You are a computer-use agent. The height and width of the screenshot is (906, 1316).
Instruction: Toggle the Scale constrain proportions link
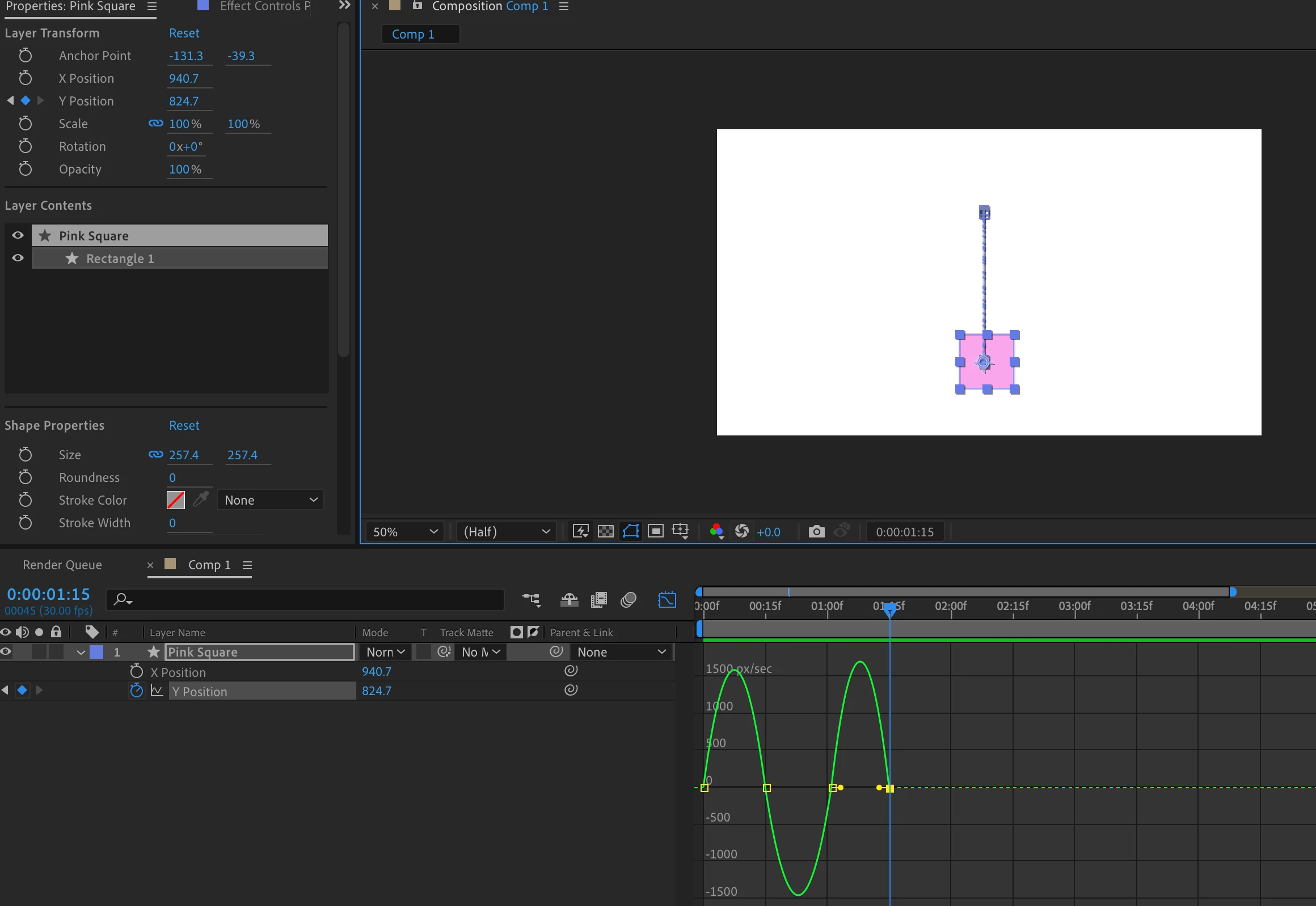click(x=155, y=123)
